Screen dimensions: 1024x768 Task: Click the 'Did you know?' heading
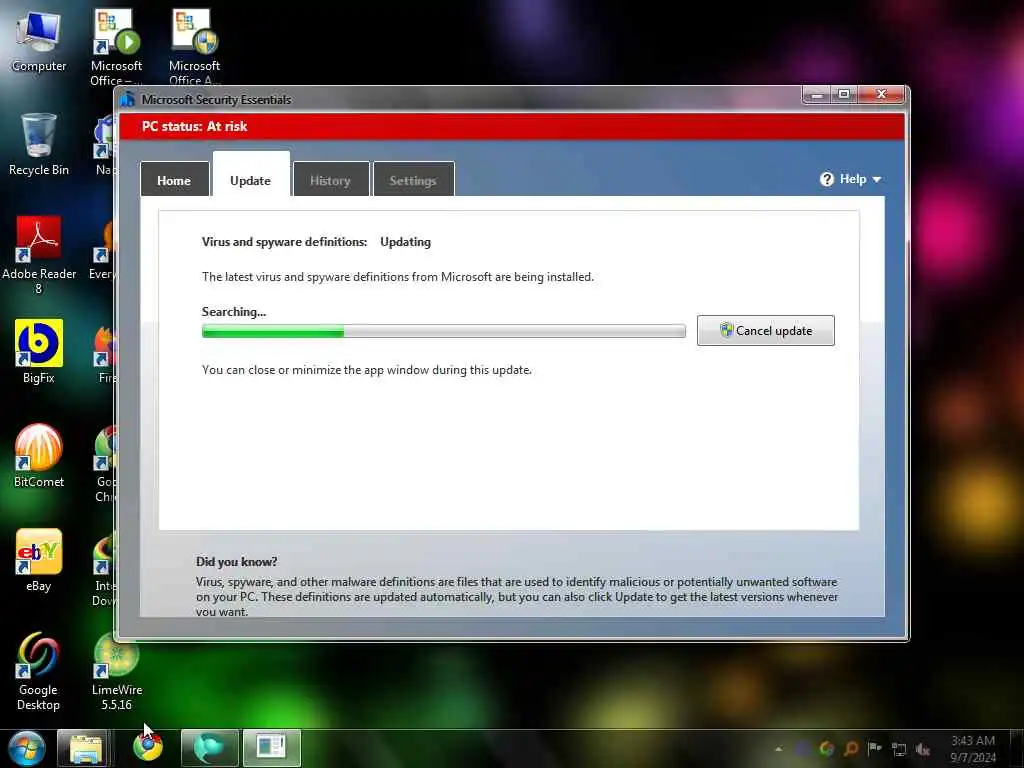pos(236,562)
